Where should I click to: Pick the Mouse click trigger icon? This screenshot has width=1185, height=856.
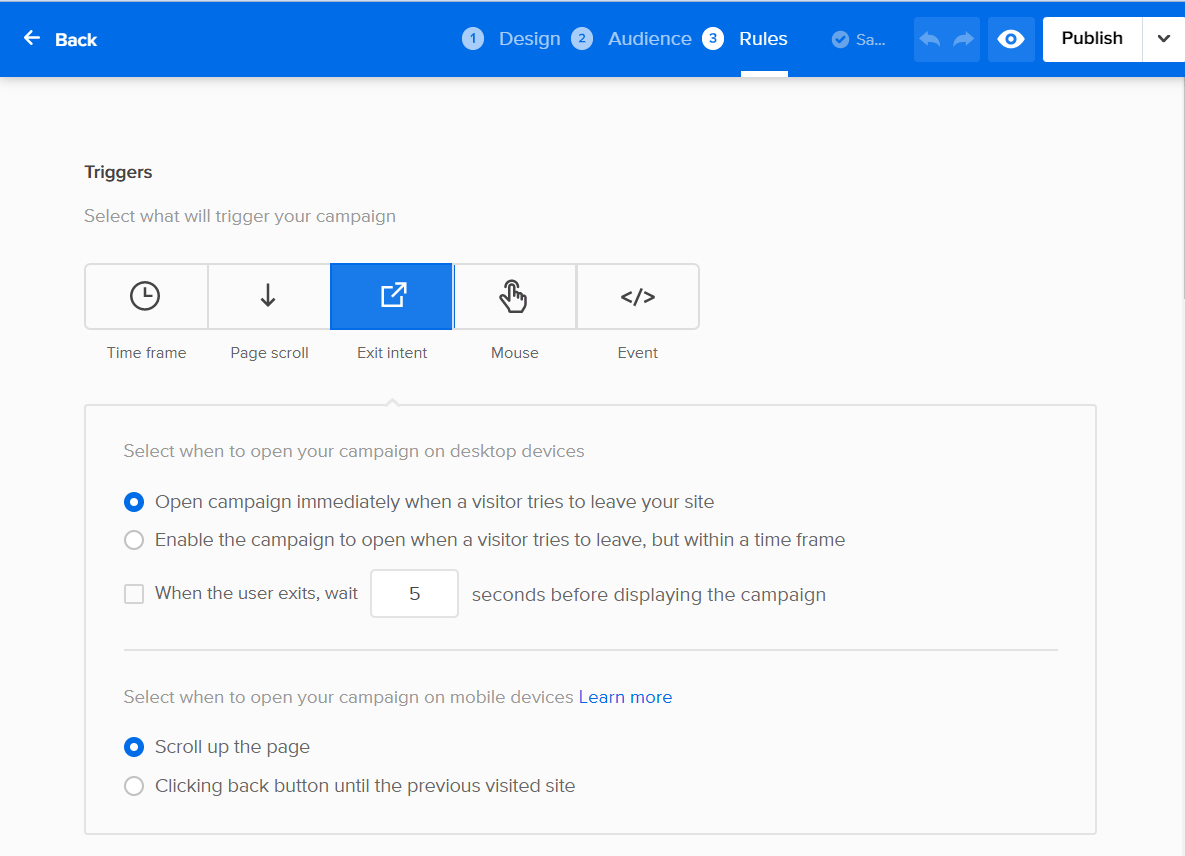click(x=514, y=296)
